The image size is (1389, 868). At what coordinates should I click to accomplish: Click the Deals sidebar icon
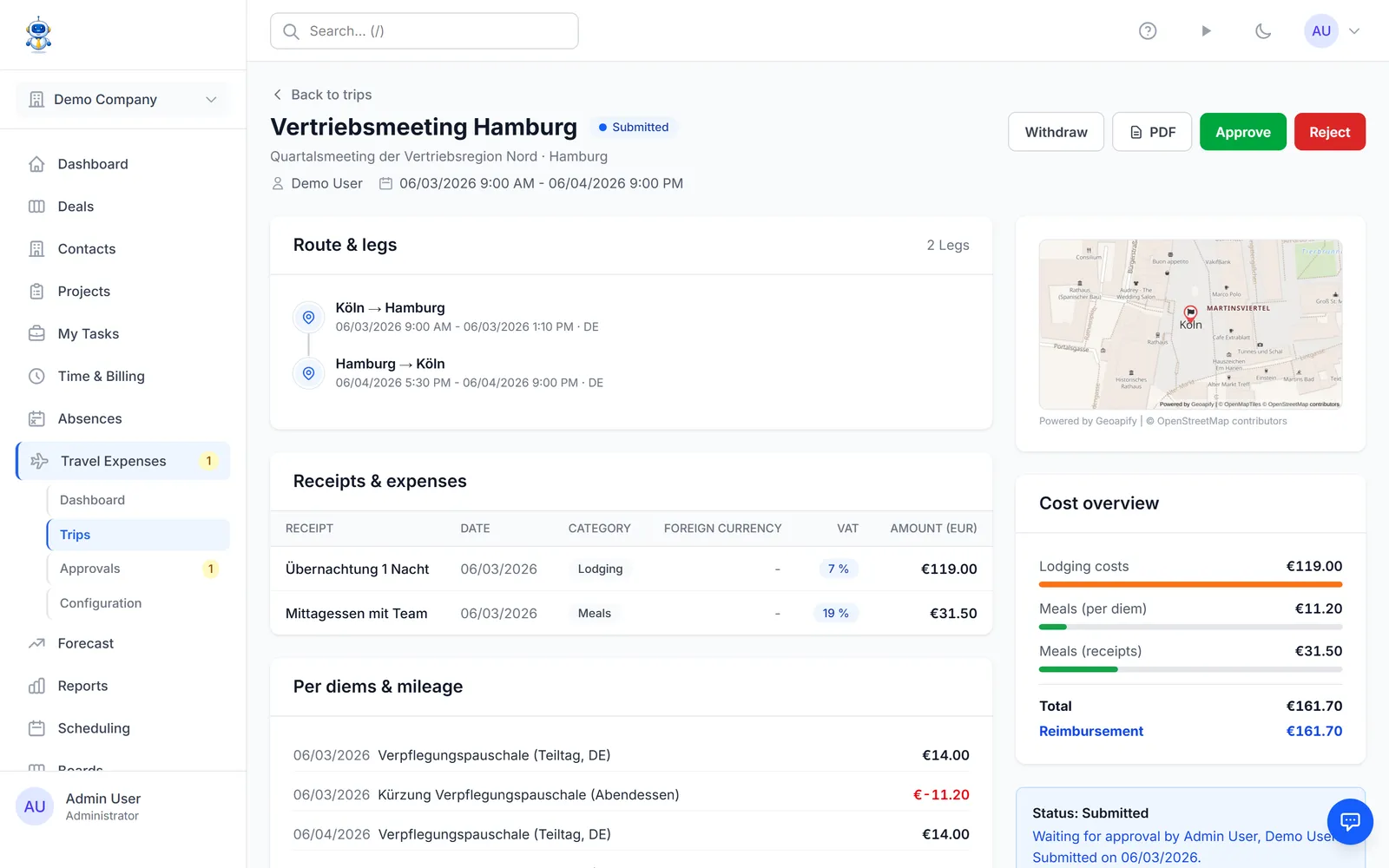click(x=36, y=207)
